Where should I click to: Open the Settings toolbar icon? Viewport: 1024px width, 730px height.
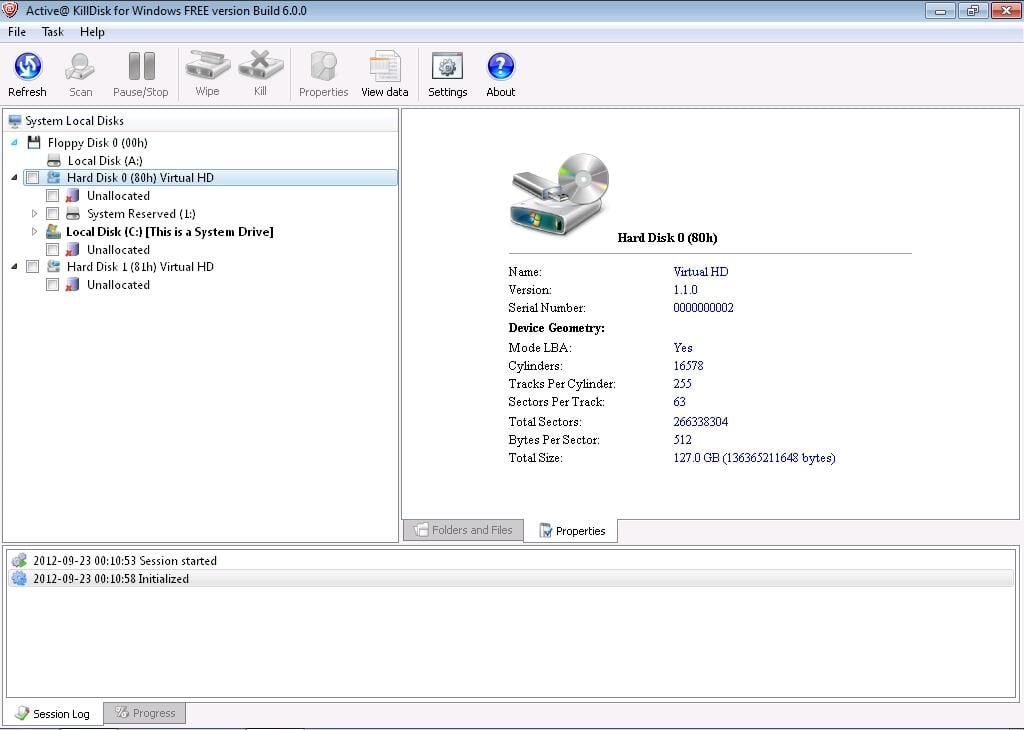[x=447, y=67]
